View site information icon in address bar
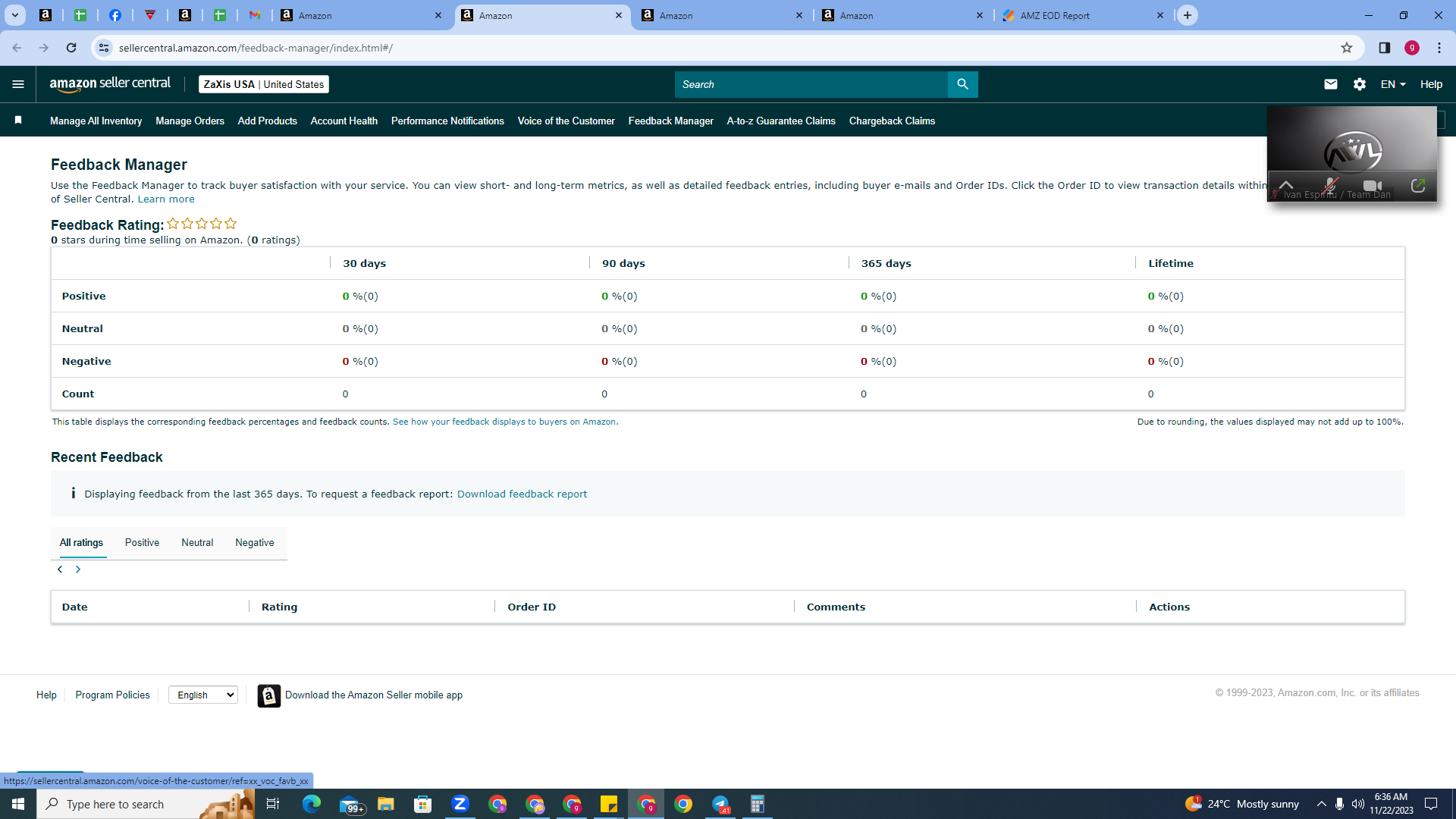The image size is (1456, 819). [104, 48]
